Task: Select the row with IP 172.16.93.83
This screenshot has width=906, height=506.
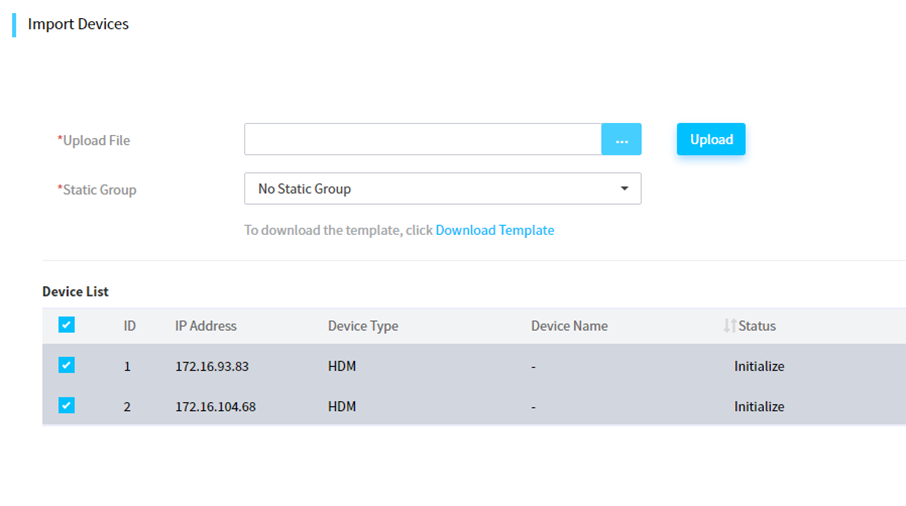Action: click(474, 365)
